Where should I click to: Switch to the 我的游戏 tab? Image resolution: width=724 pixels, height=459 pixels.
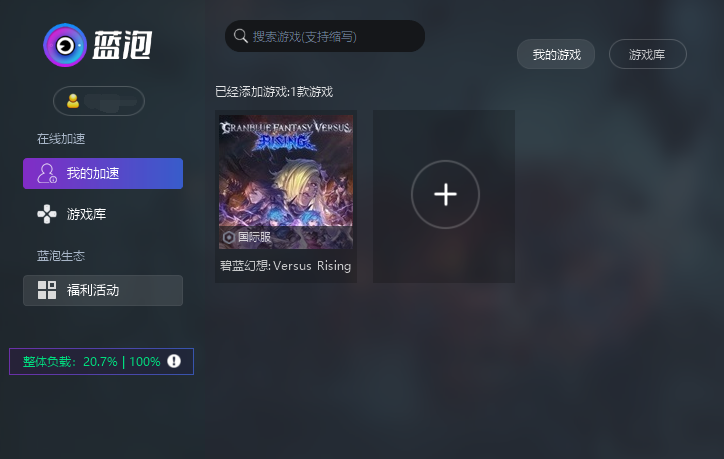556,54
